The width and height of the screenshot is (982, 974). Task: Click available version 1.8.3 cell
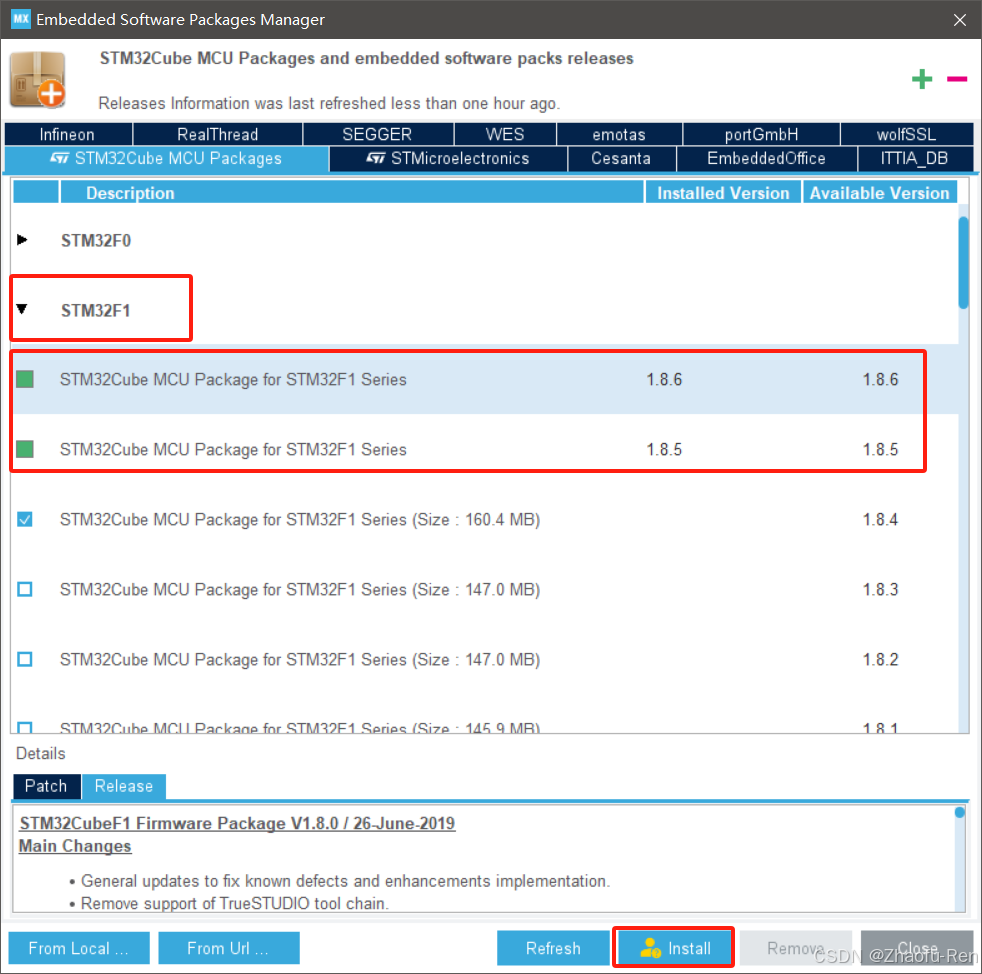[x=881, y=590]
